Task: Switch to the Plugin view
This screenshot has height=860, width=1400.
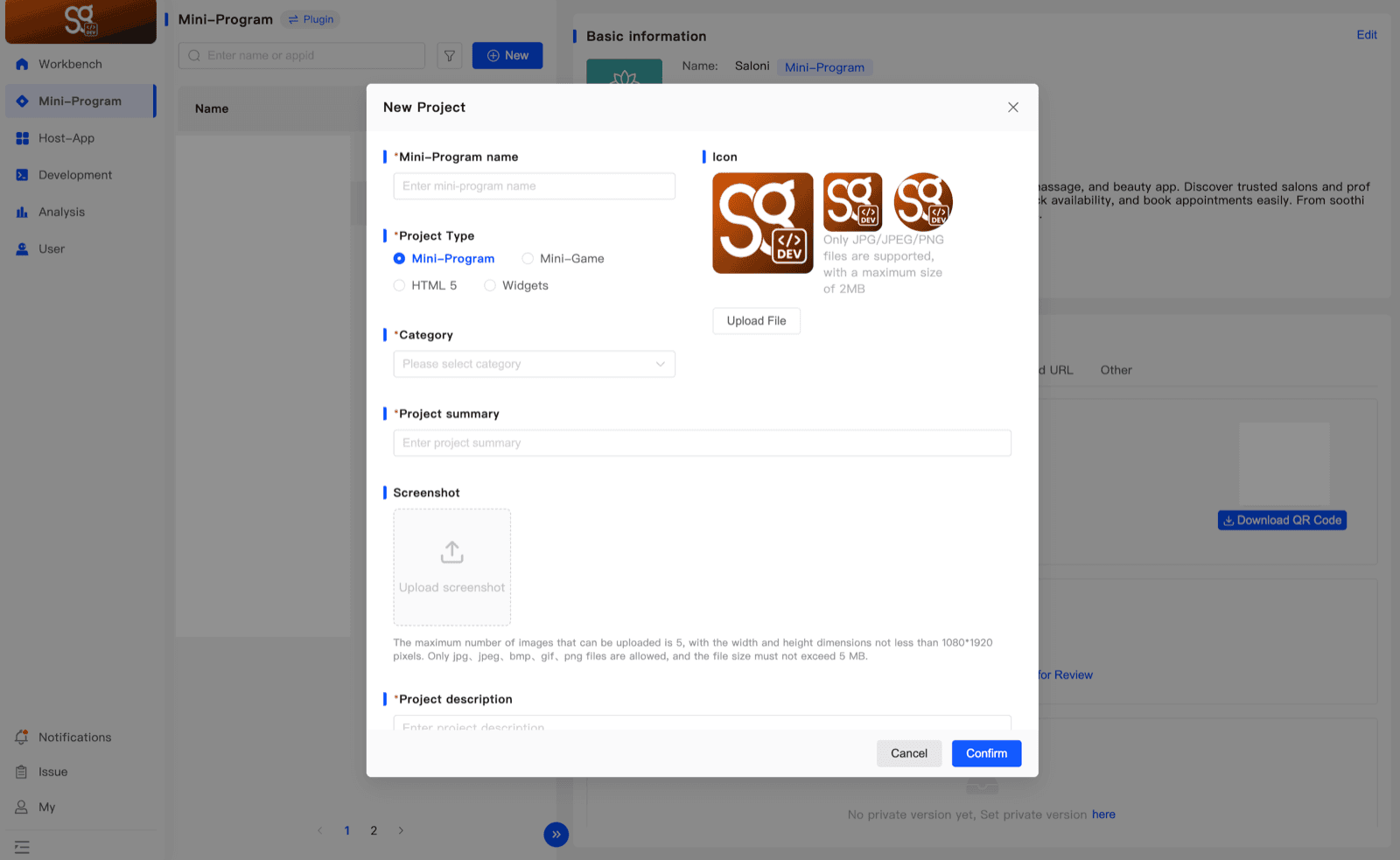Action: (311, 19)
